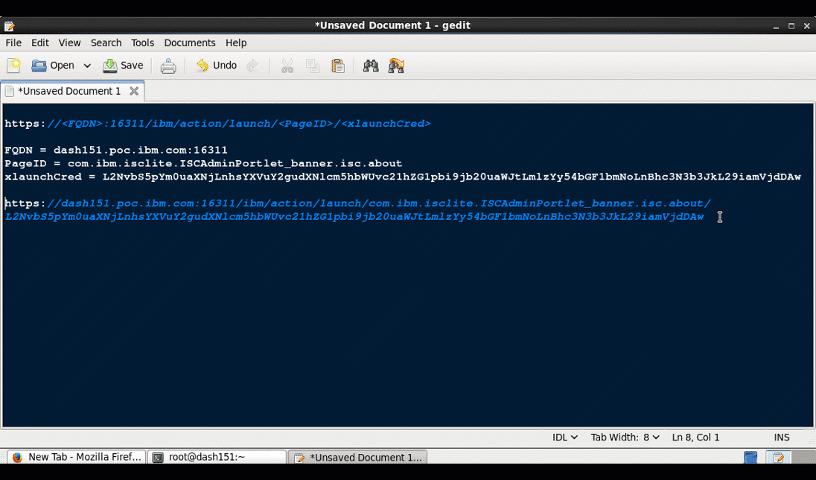Open the Tools menu
The height and width of the screenshot is (480, 816).
(x=143, y=43)
